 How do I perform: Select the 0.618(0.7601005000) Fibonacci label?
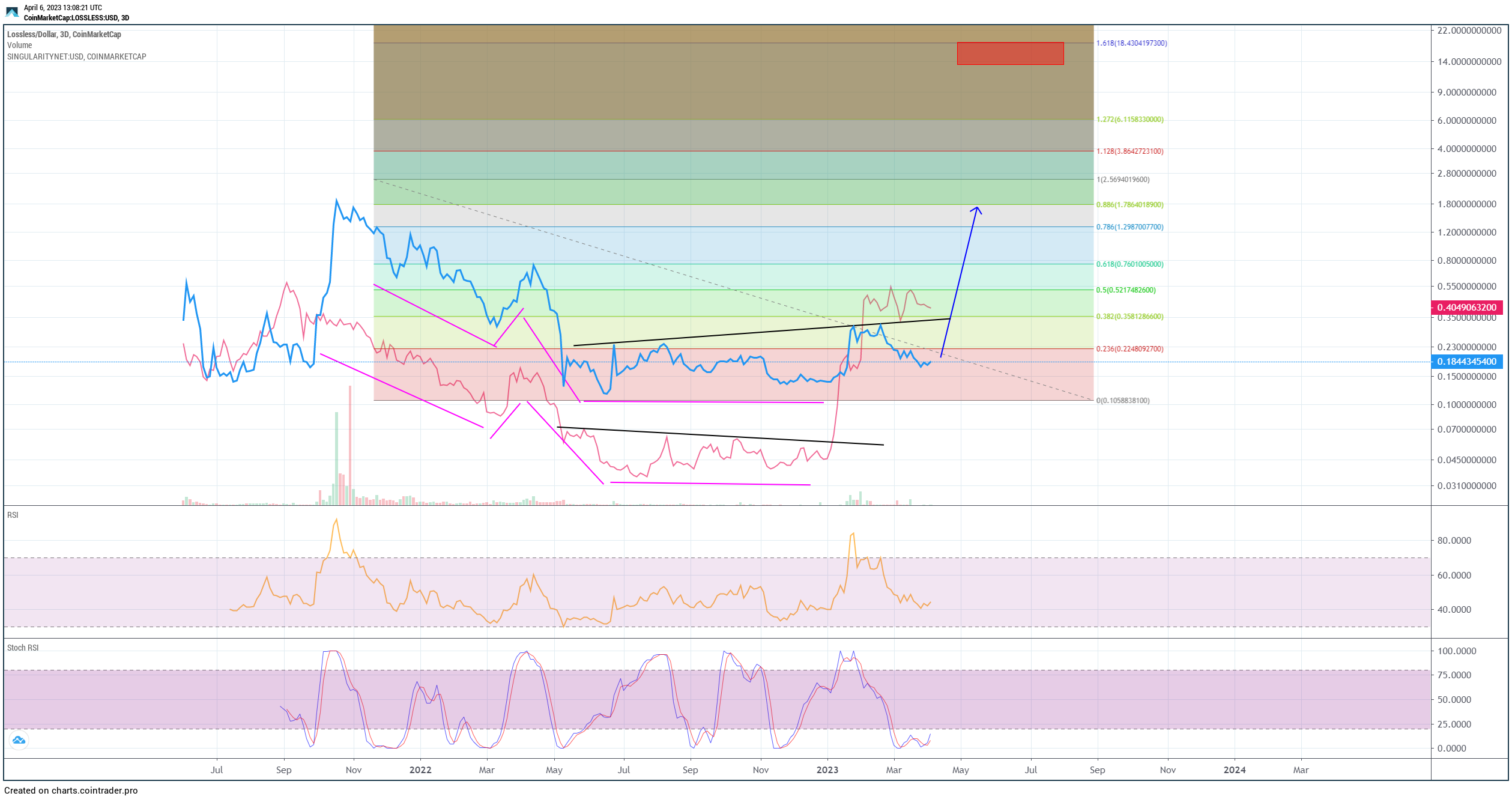pyautogui.click(x=1129, y=264)
